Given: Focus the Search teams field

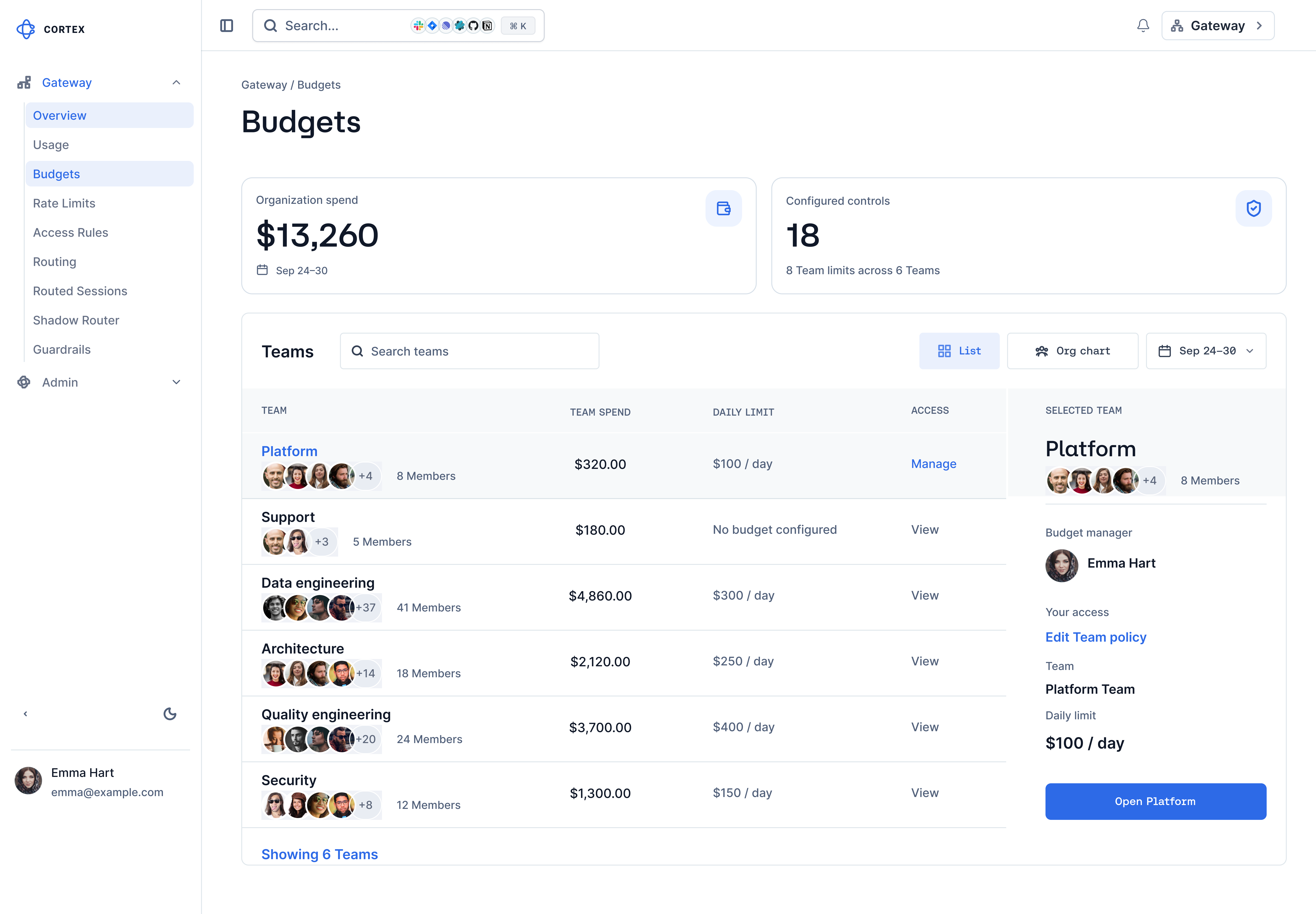Looking at the screenshot, I should pos(470,351).
